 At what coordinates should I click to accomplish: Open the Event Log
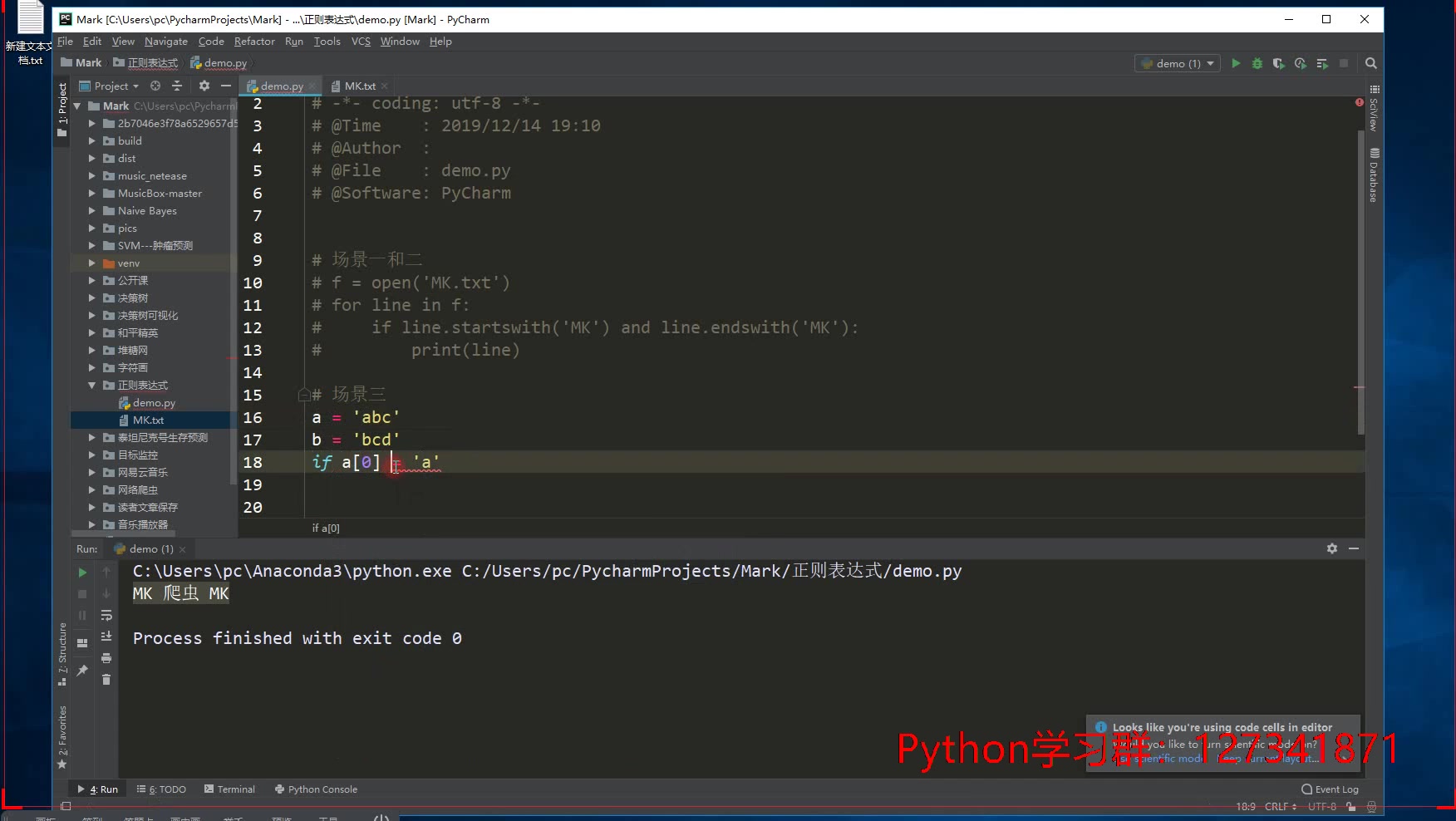tap(1329, 789)
